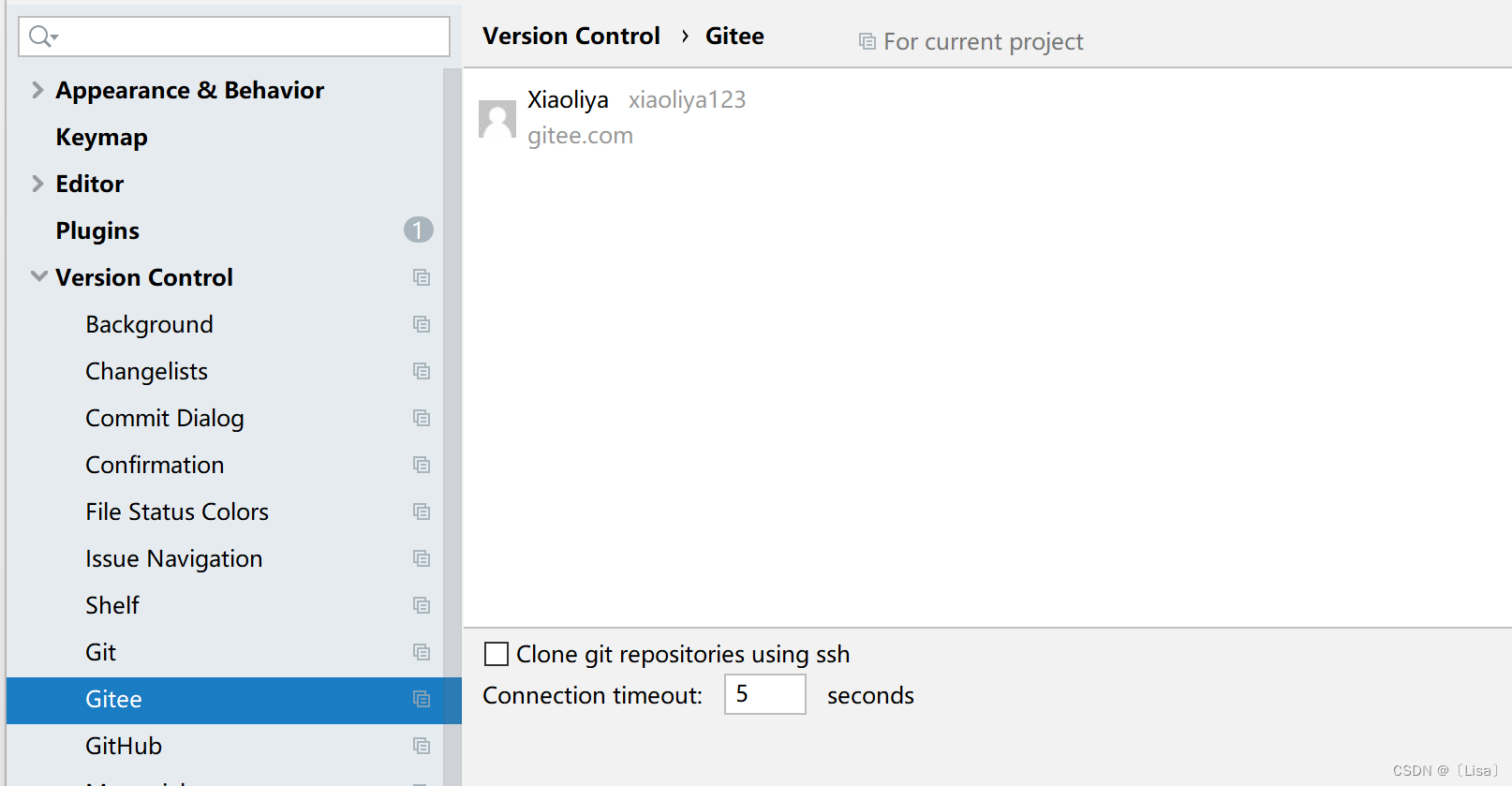Click the icon next to For current project label
Viewport: 1512px width, 786px height.
tap(867, 41)
